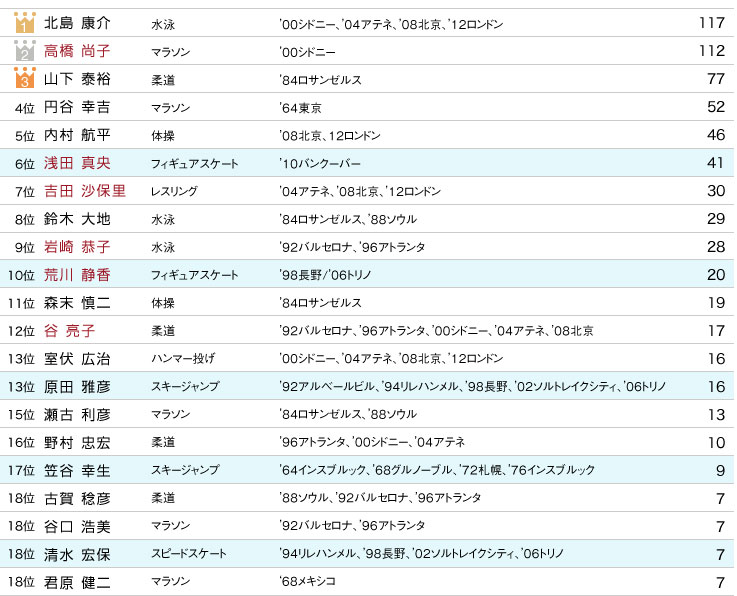Click 4位 rank label
The width and height of the screenshot is (737, 596).
(x=25, y=108)
